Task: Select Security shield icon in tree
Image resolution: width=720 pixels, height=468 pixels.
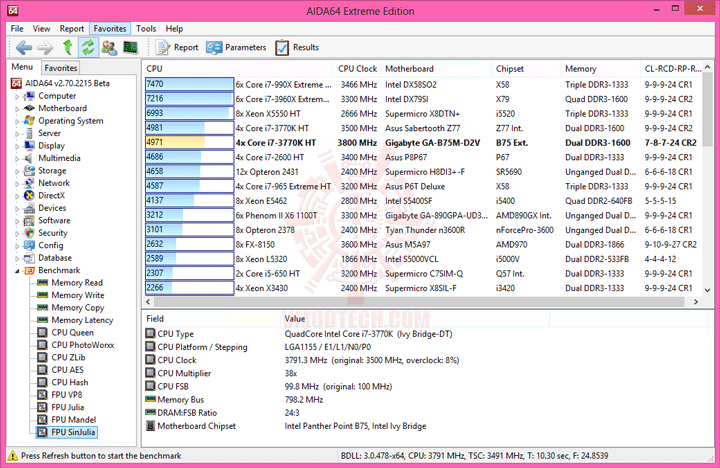Action: [29, 233]
